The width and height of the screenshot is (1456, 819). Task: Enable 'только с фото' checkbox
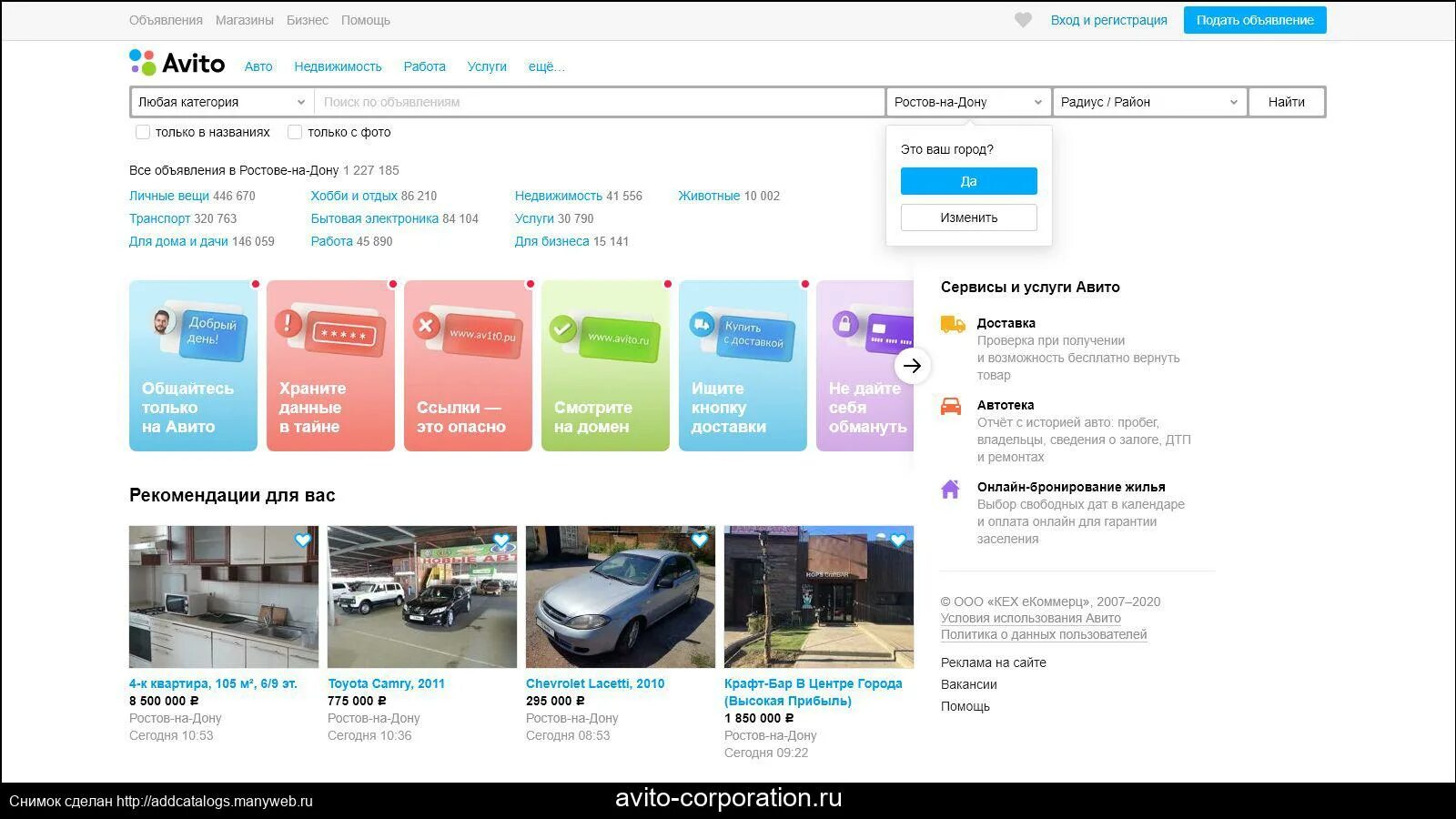tap(295, 132)
